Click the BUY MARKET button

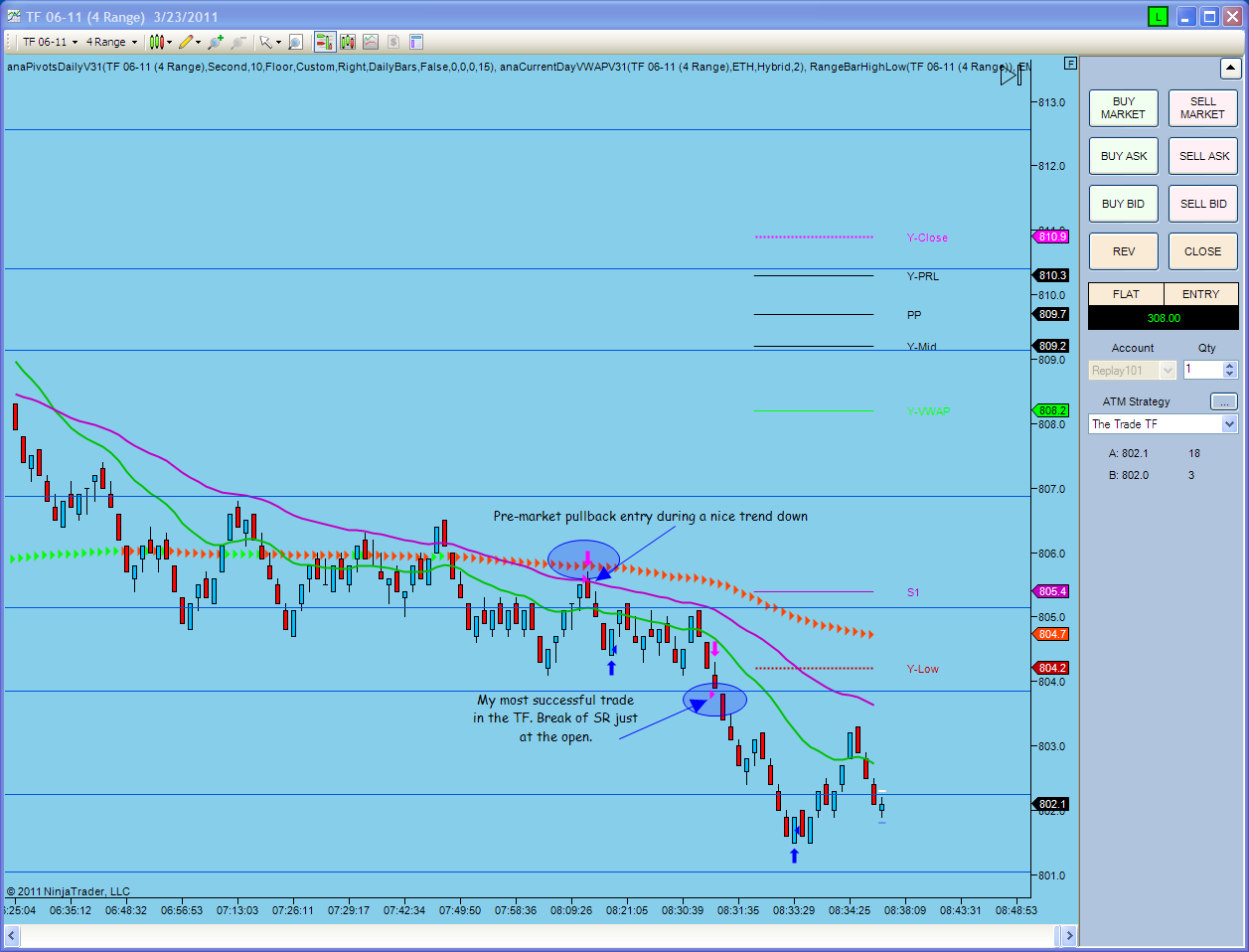1124,108
